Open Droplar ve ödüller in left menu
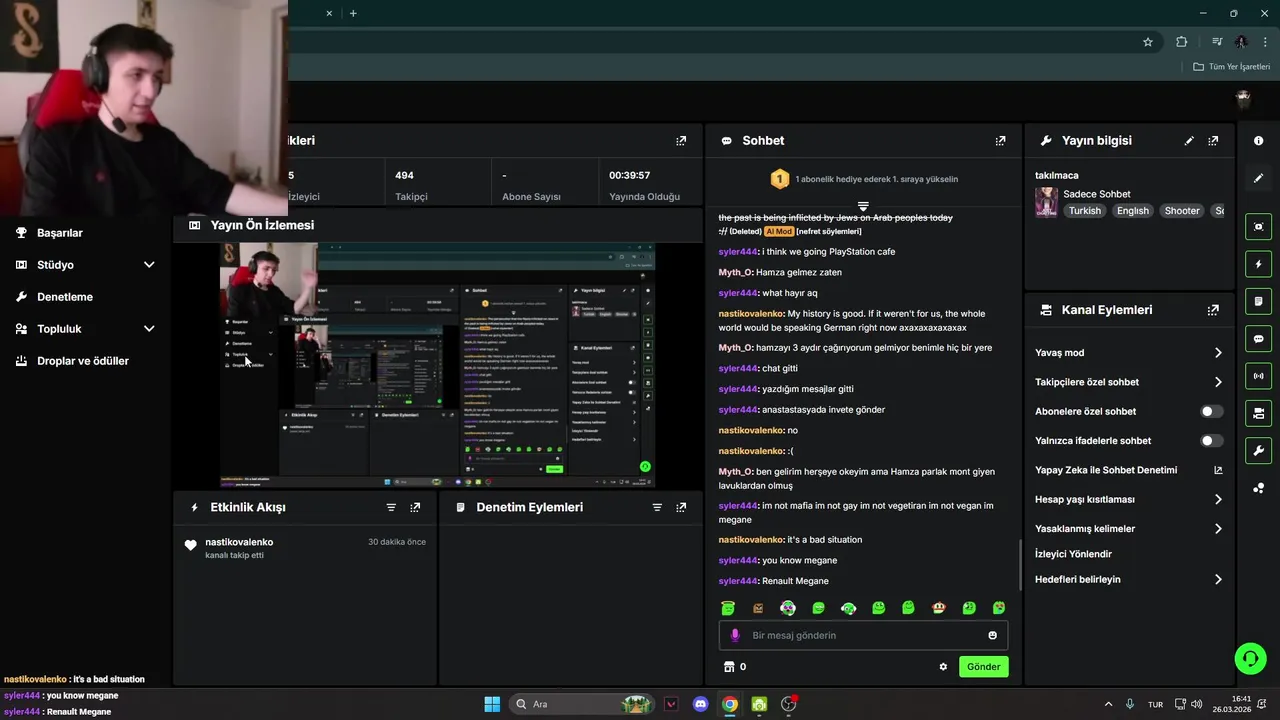The height and width of the screenshot is (720, 1280). [83, 361]
